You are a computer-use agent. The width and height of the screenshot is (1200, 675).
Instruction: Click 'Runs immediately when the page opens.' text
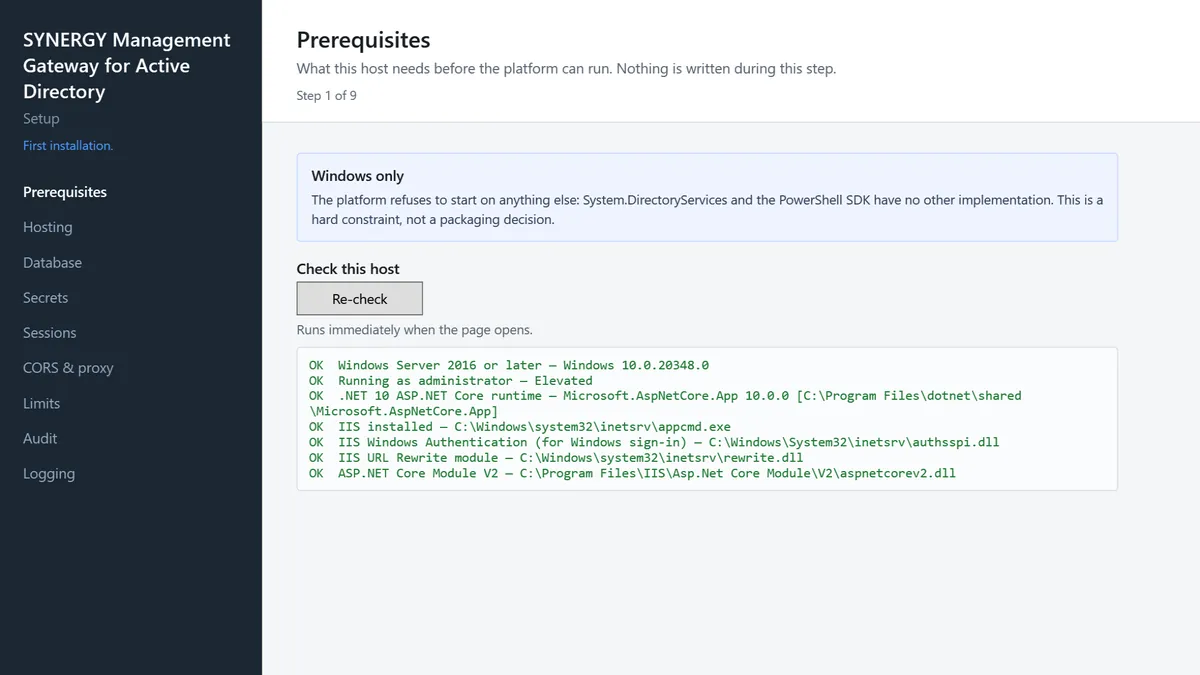click(x=415, y=329)
